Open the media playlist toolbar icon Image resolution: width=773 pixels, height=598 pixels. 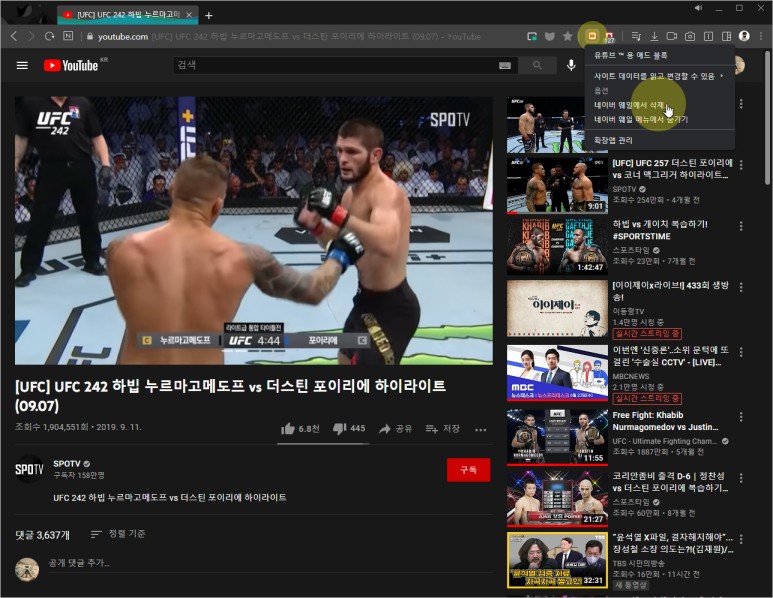click(636, 36)
